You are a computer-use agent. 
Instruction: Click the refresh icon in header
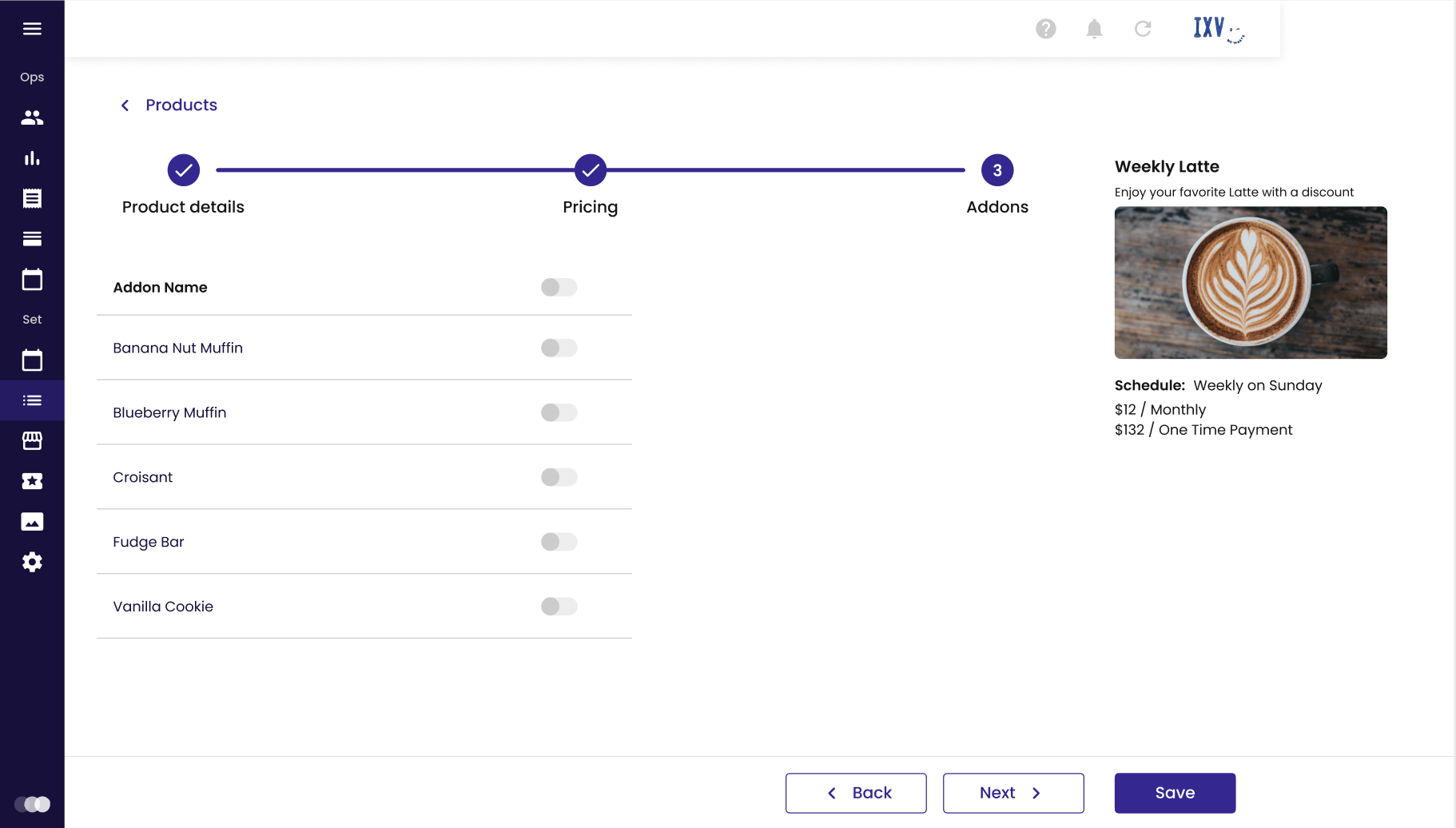1143,29
